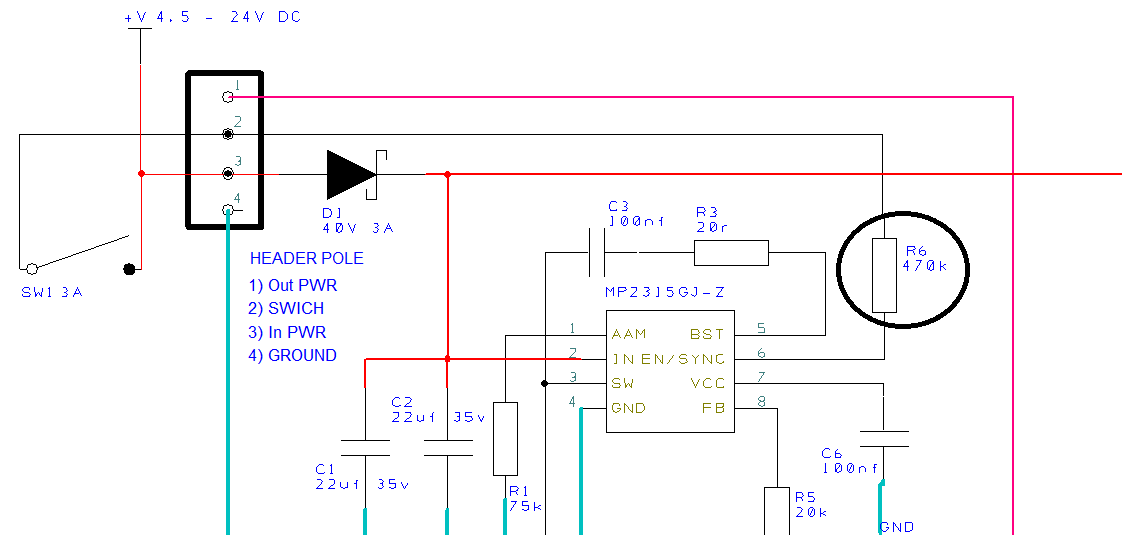Click the junction dot at SW pin 3
Screen dimensions: 1122x535
(545, 383)
